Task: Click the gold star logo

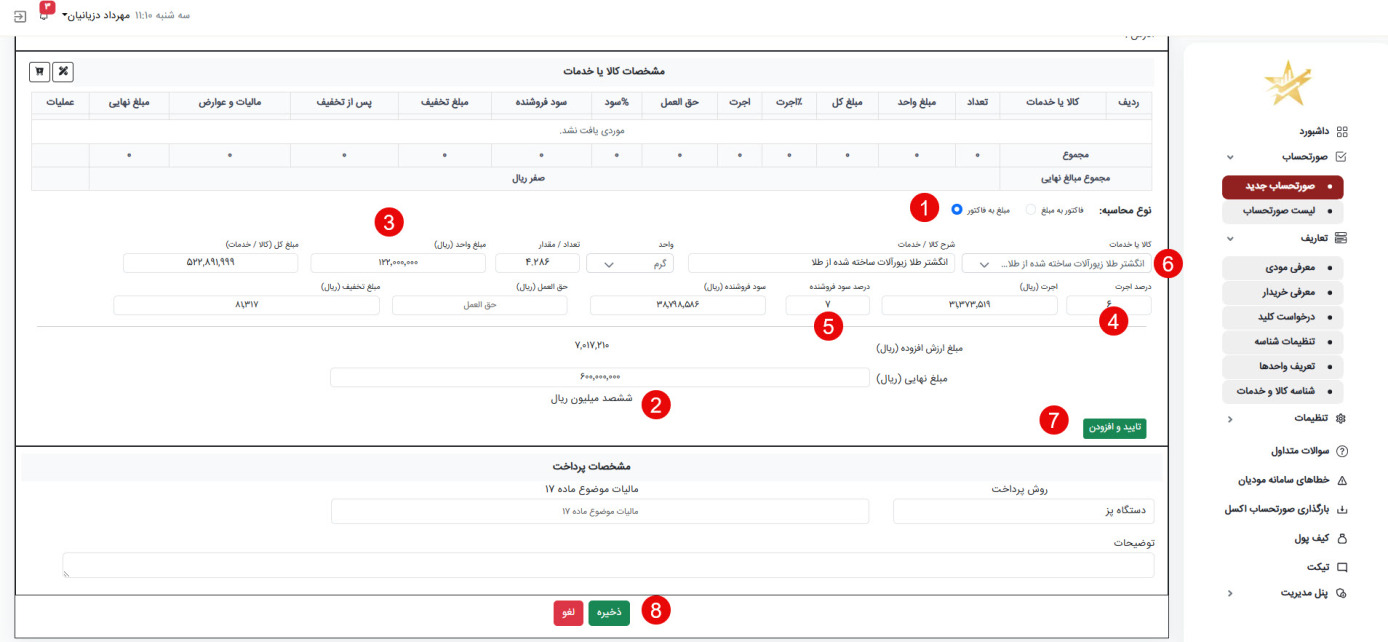Action: [x=1287, y=84]
